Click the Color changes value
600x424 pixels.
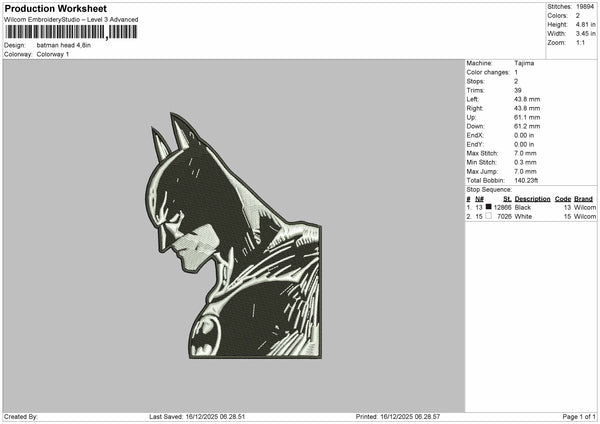click(516, 72)
